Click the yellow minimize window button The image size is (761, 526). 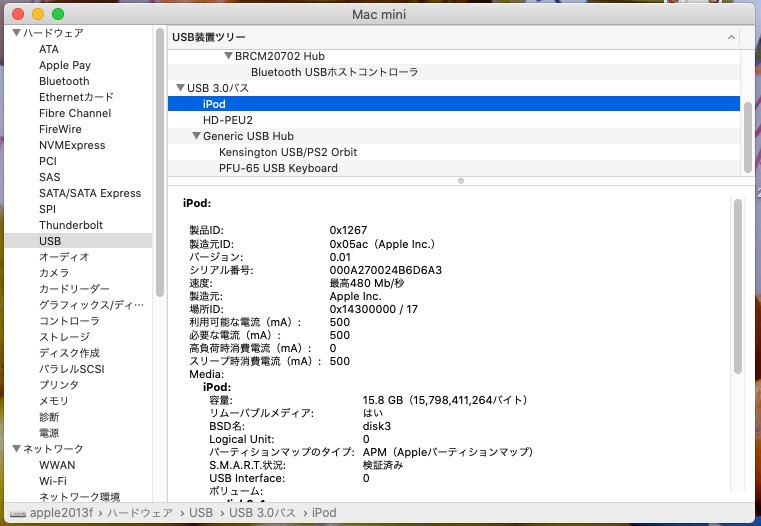[38, 14]
